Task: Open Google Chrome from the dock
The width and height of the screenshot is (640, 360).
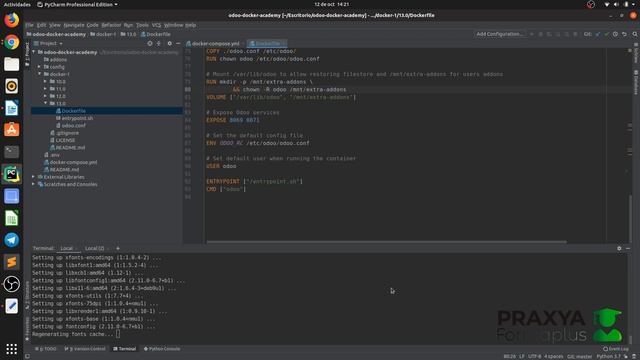Action: tap(11, 42)
